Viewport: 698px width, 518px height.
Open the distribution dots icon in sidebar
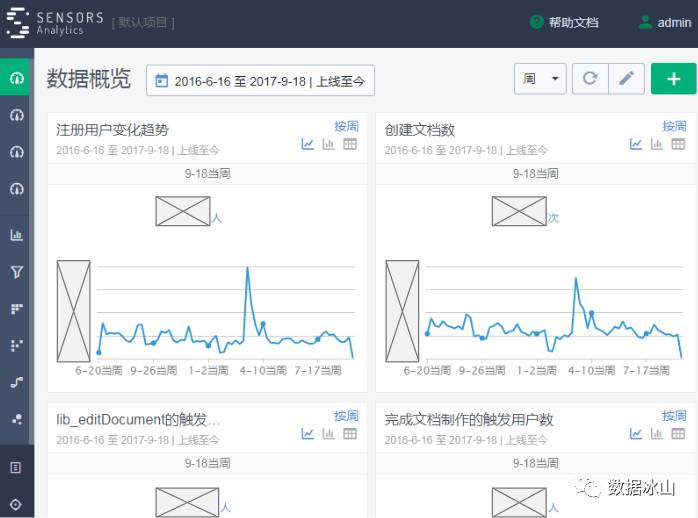(x=16, y=345)
